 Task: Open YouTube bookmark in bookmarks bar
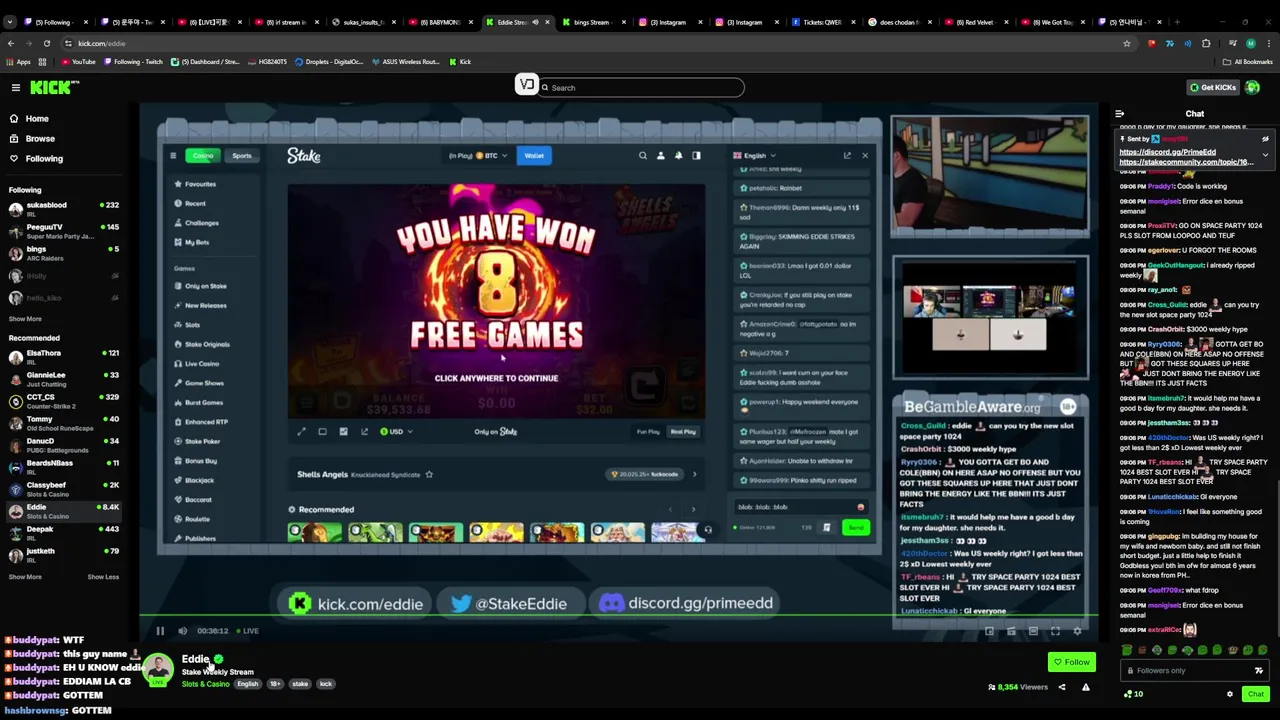tap(78, 62)
